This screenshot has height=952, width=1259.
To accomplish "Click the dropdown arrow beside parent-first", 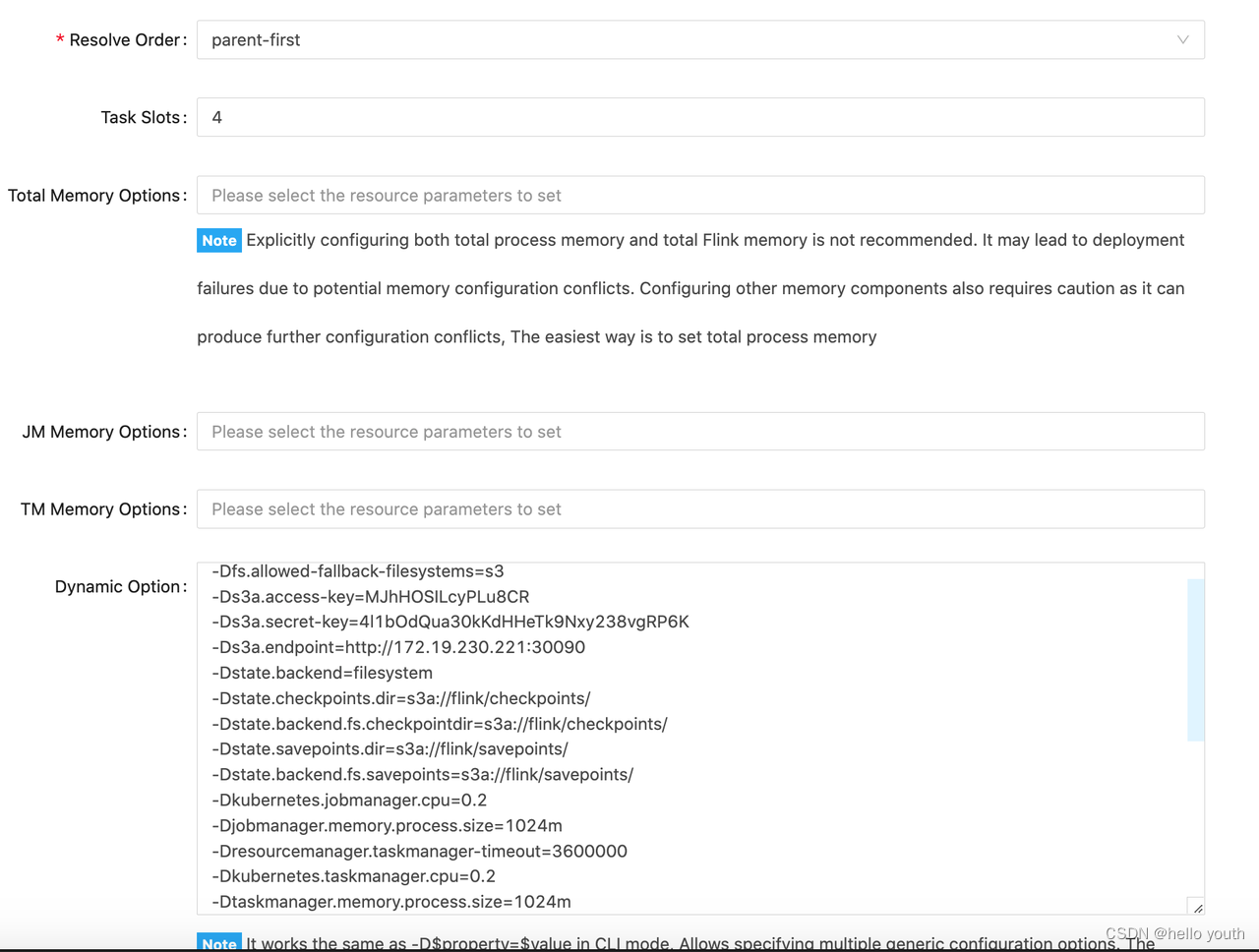I will [x=1183, y=39].
